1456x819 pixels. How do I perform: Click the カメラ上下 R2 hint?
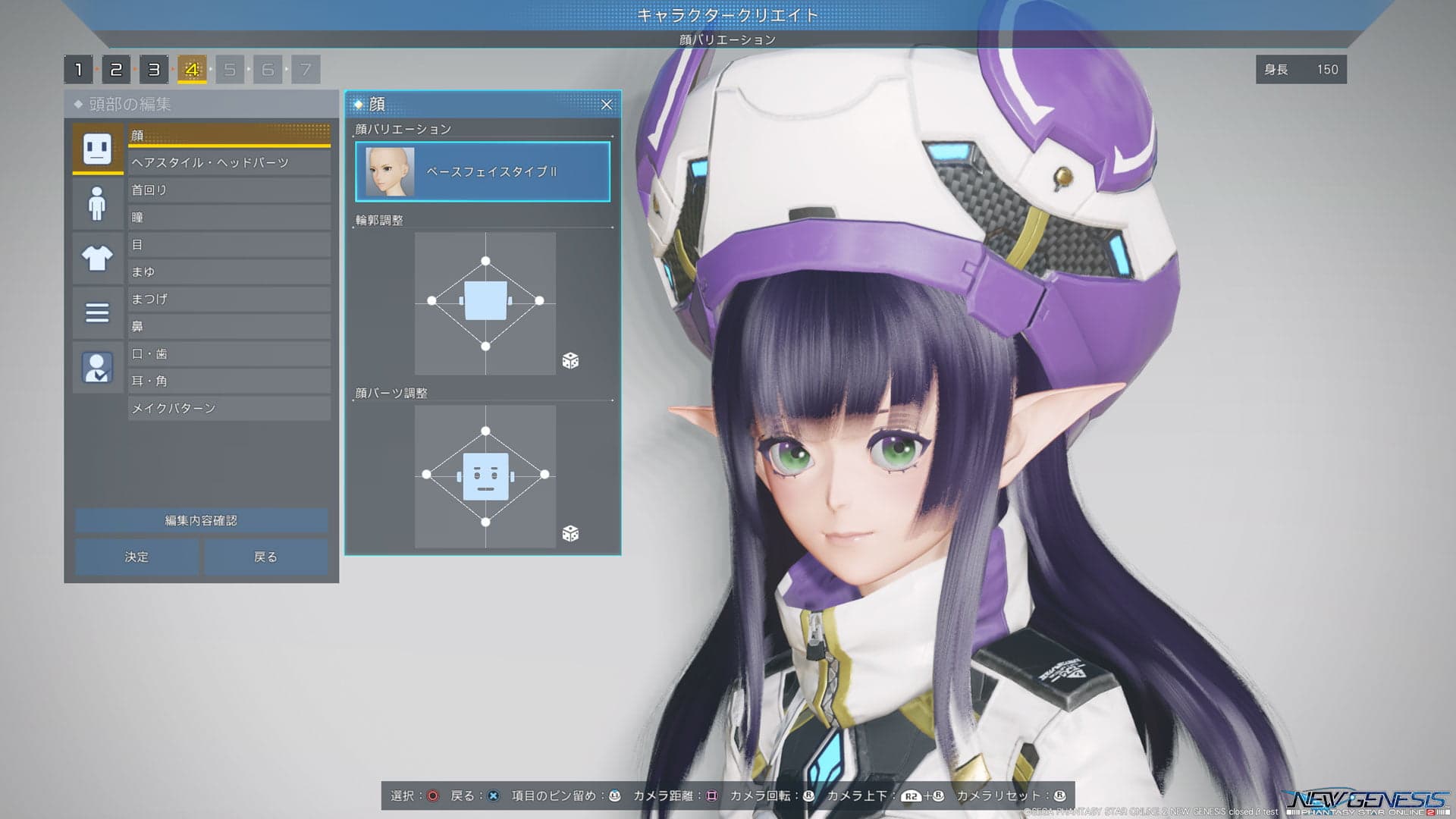(912, 795)
